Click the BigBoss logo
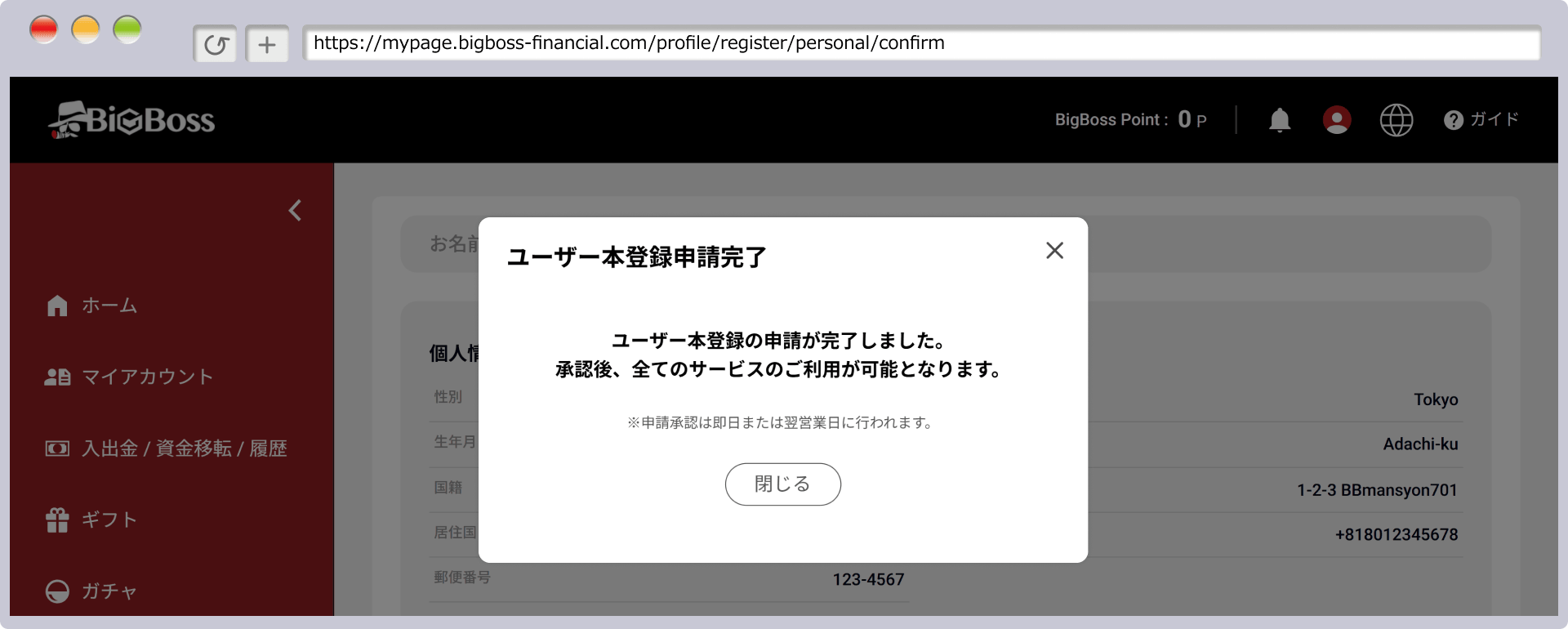This screenshot has height=629, width=1568. [131, 120]
